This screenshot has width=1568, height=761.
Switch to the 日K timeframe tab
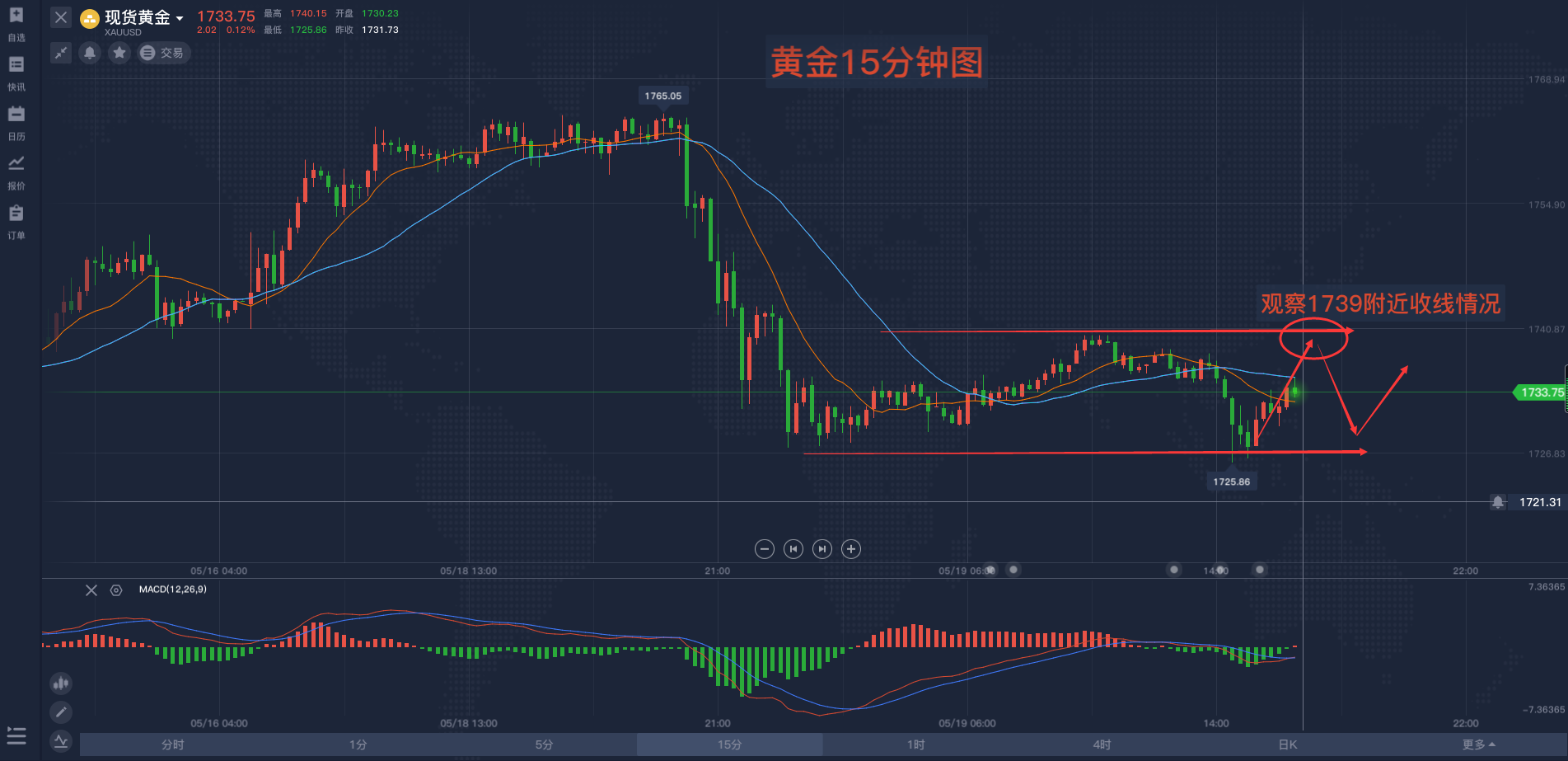[1288, 745]
